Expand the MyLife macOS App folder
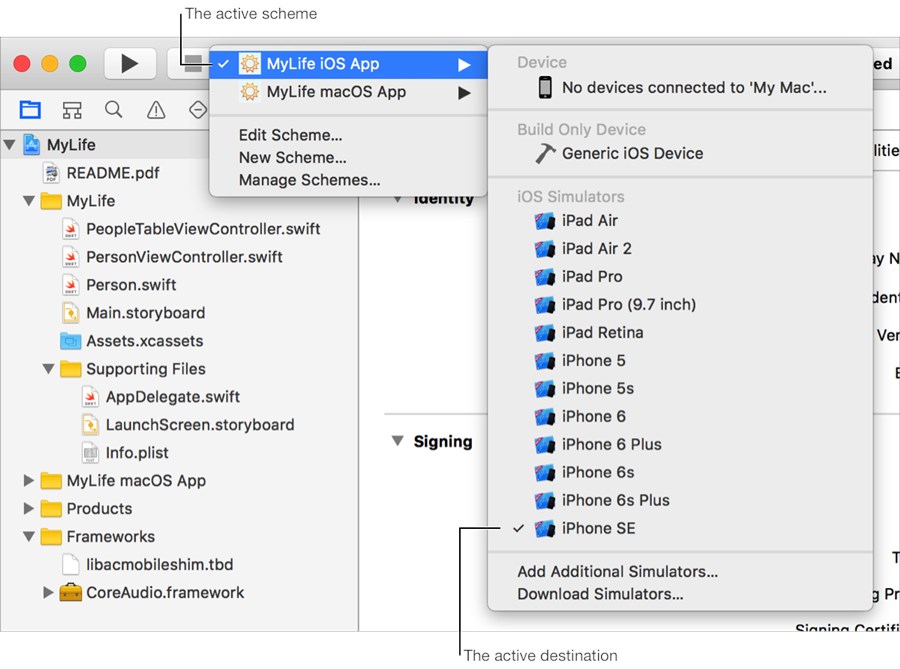Image resolution: width=900 pixels, height=669 pixels. (x=28, y=480)
